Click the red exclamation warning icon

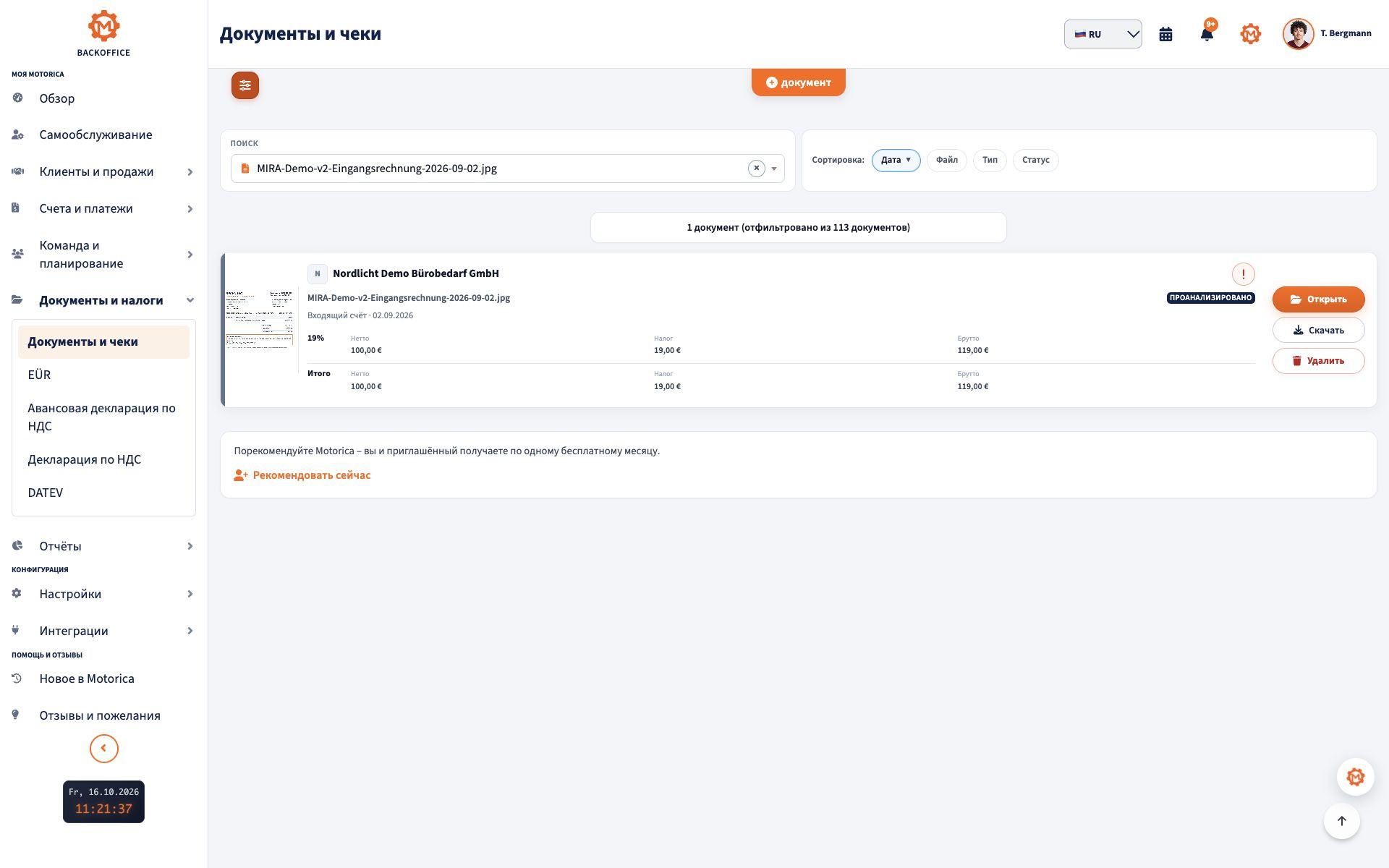[x=1244, y=274]
